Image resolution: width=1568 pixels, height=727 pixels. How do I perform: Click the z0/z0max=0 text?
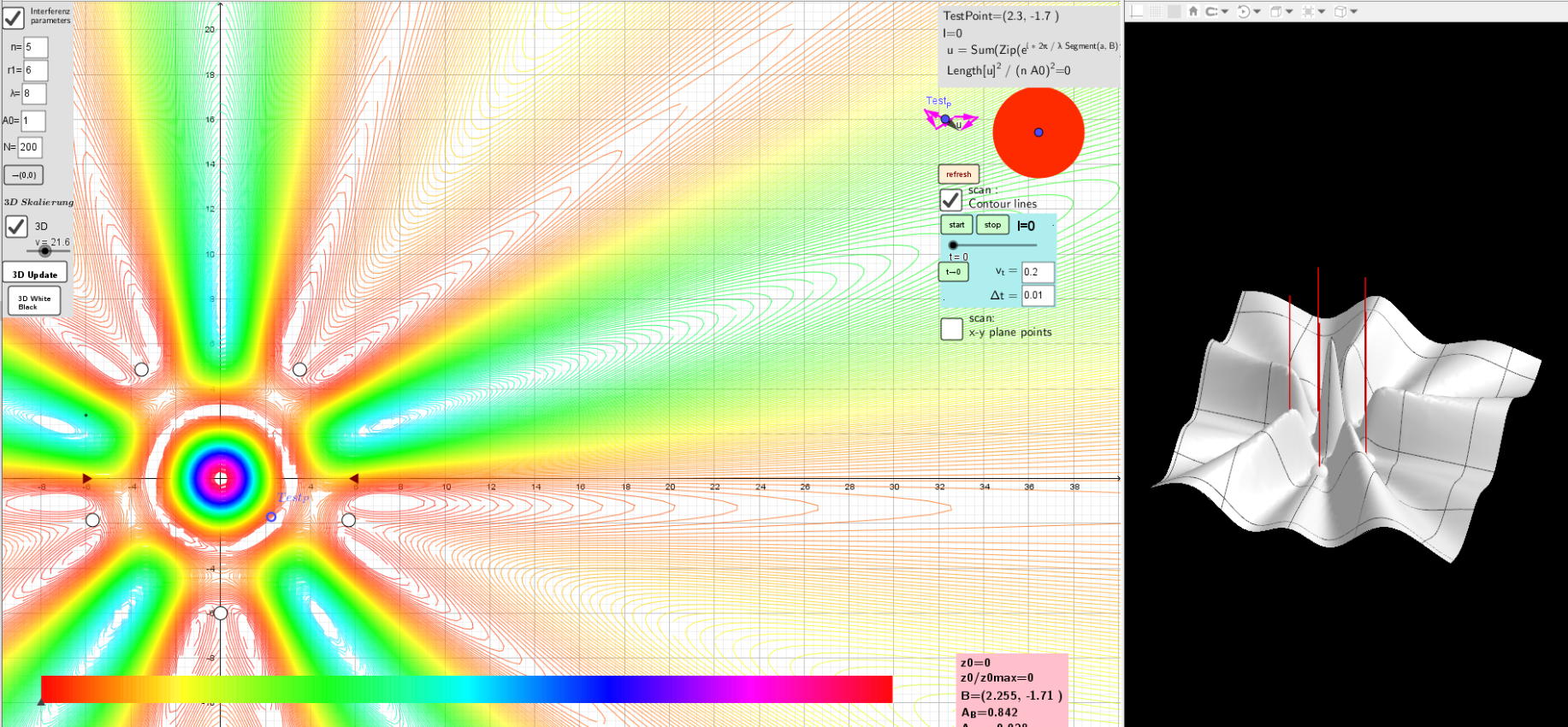pos(997,677)
